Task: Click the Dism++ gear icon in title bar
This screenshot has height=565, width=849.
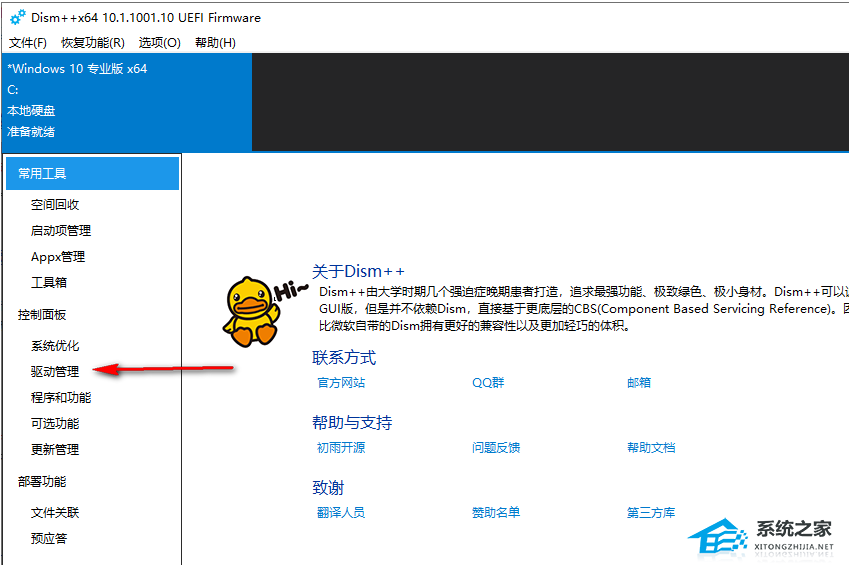Action: (x=17, y=17)
